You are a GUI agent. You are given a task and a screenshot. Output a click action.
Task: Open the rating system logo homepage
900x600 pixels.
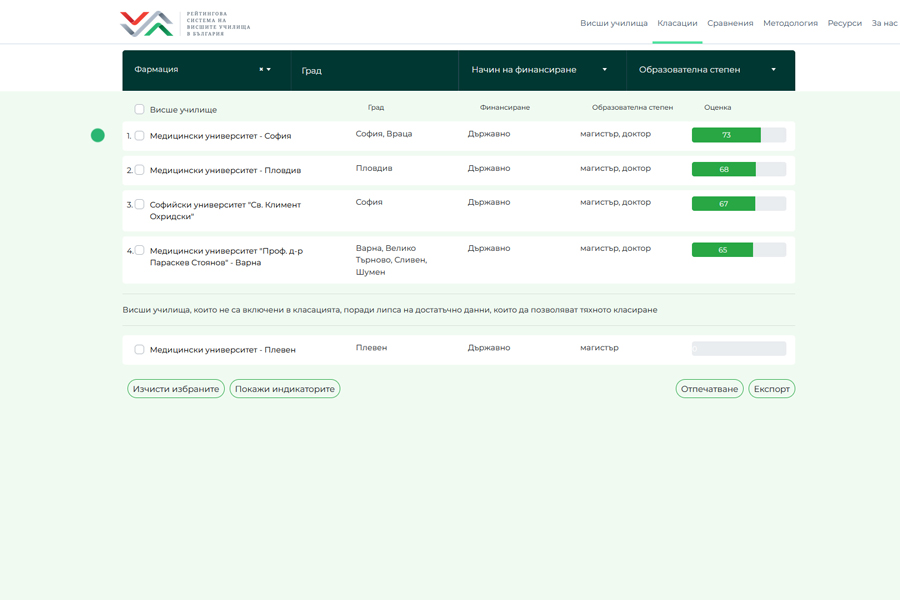185,24
